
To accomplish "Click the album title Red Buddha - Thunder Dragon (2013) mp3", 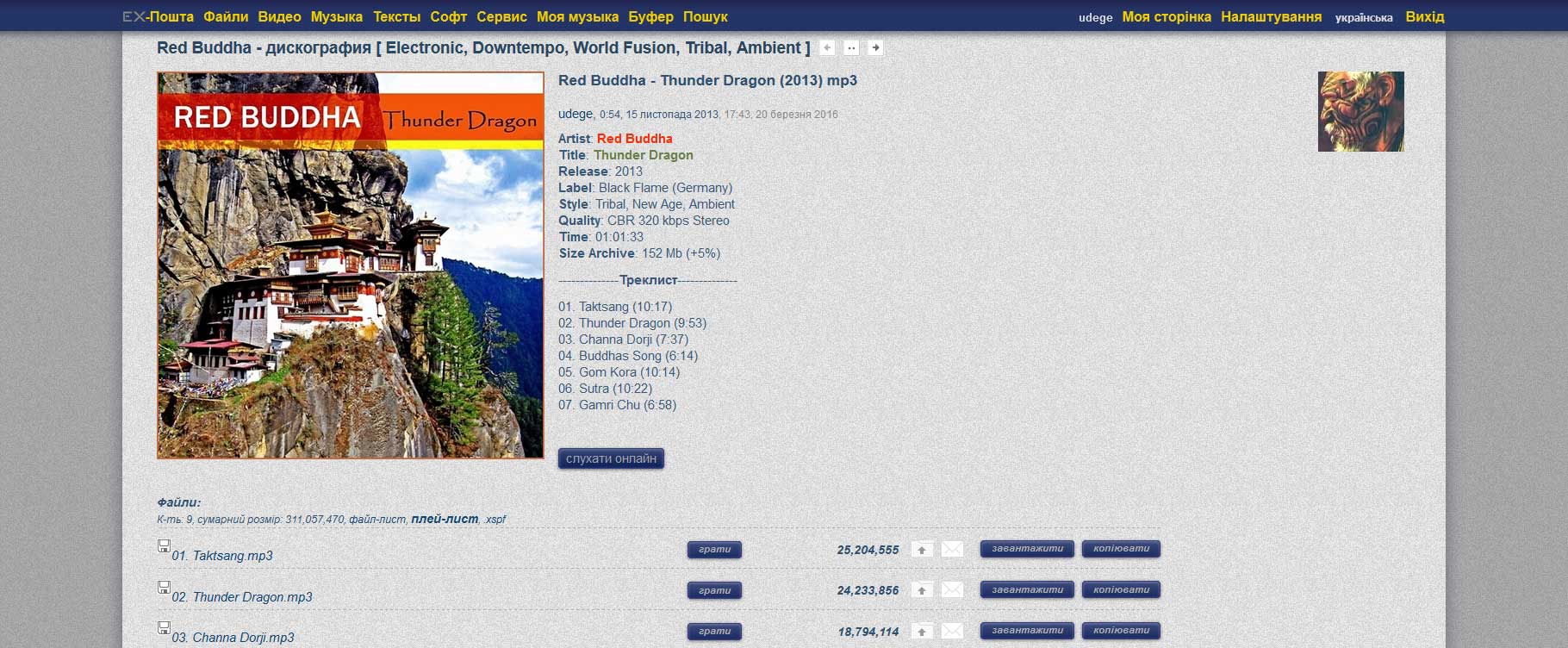I will coord(707,80).
